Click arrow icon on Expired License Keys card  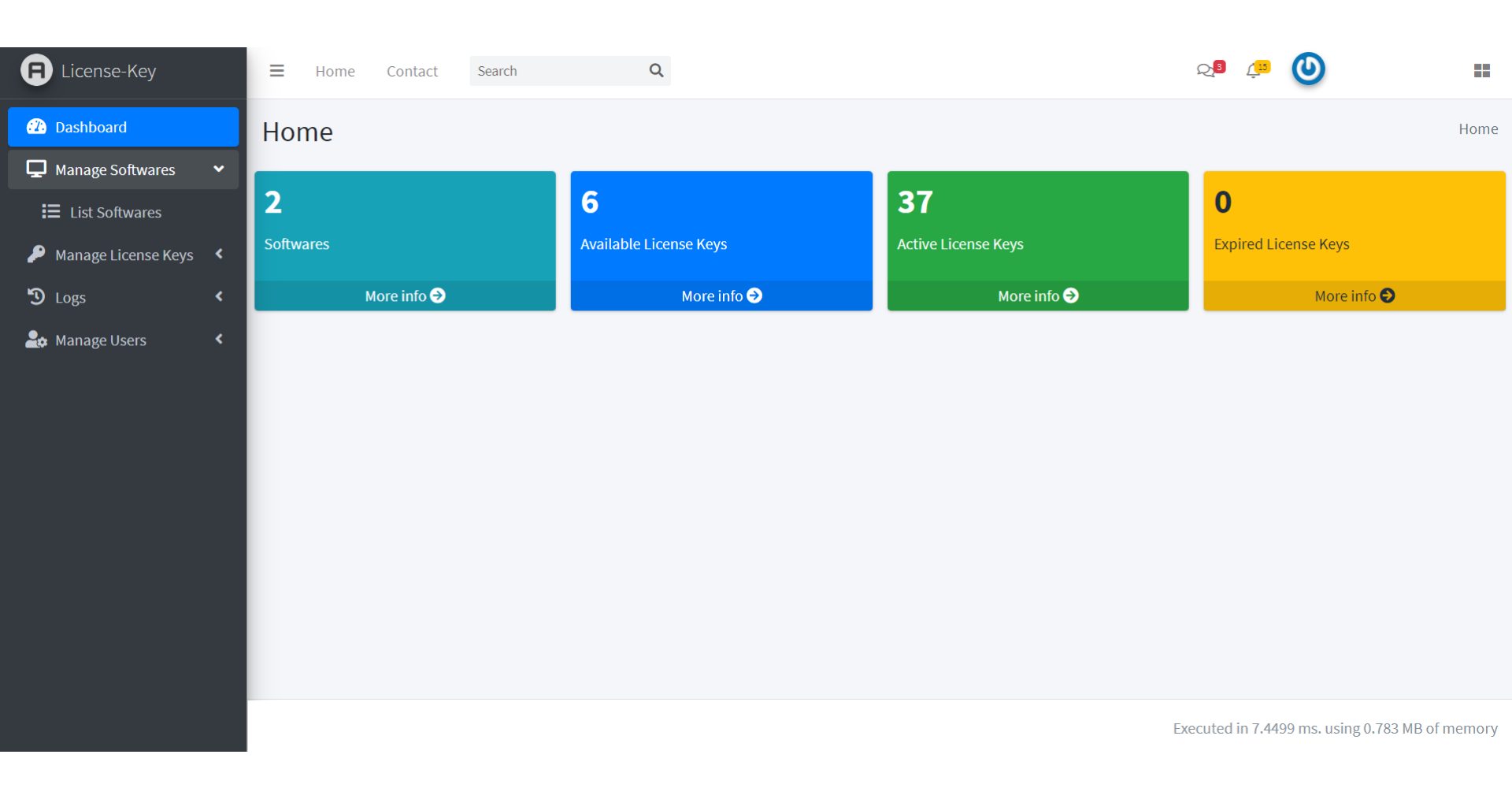click(1388, 295)
